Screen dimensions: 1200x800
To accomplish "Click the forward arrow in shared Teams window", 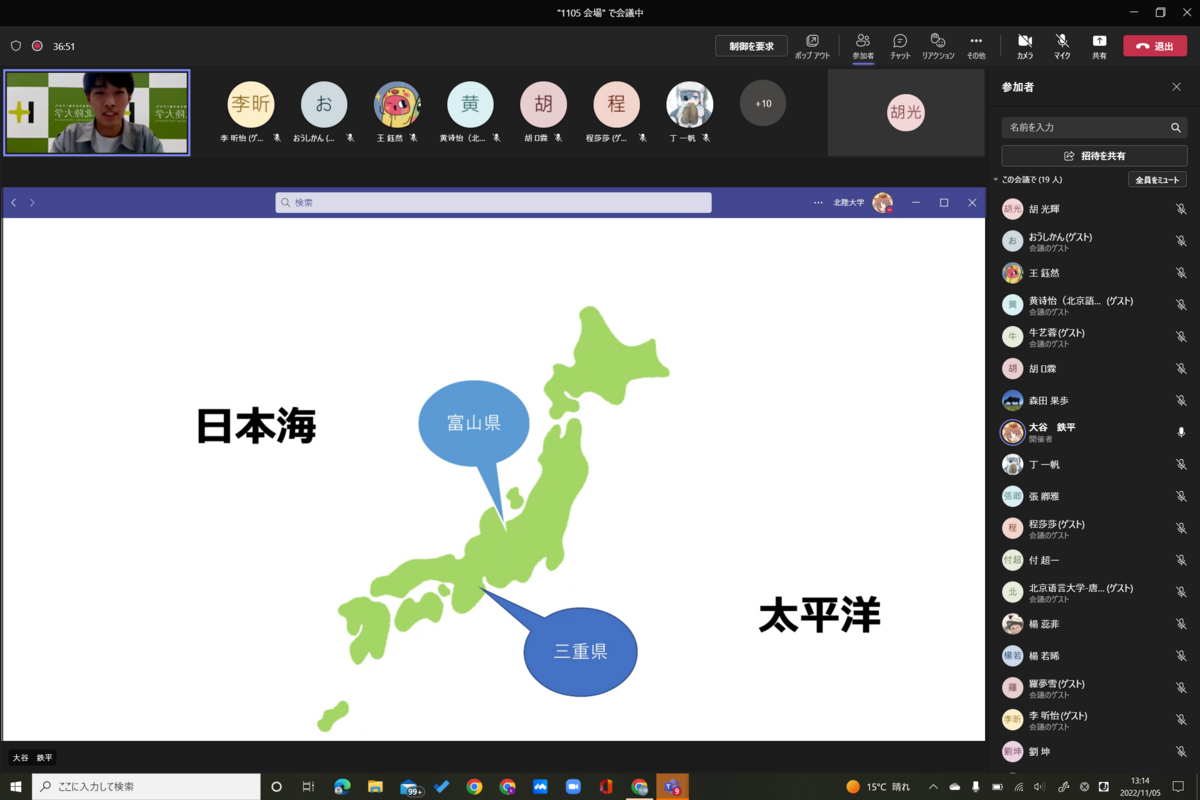I will click(x=32, y=203).
